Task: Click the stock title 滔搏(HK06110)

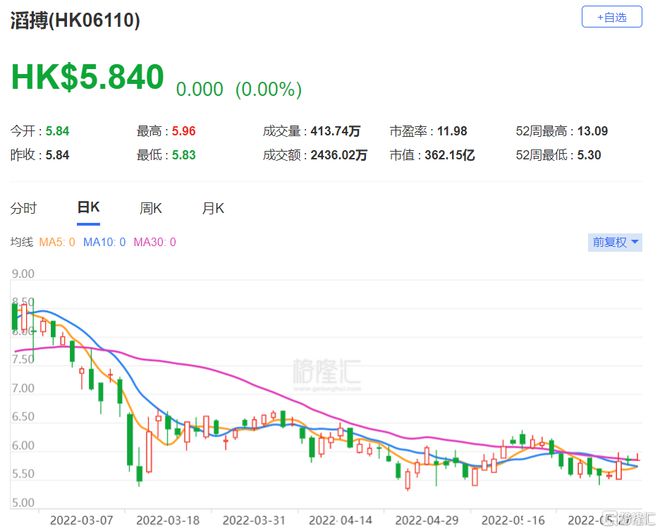Action: 75,20
